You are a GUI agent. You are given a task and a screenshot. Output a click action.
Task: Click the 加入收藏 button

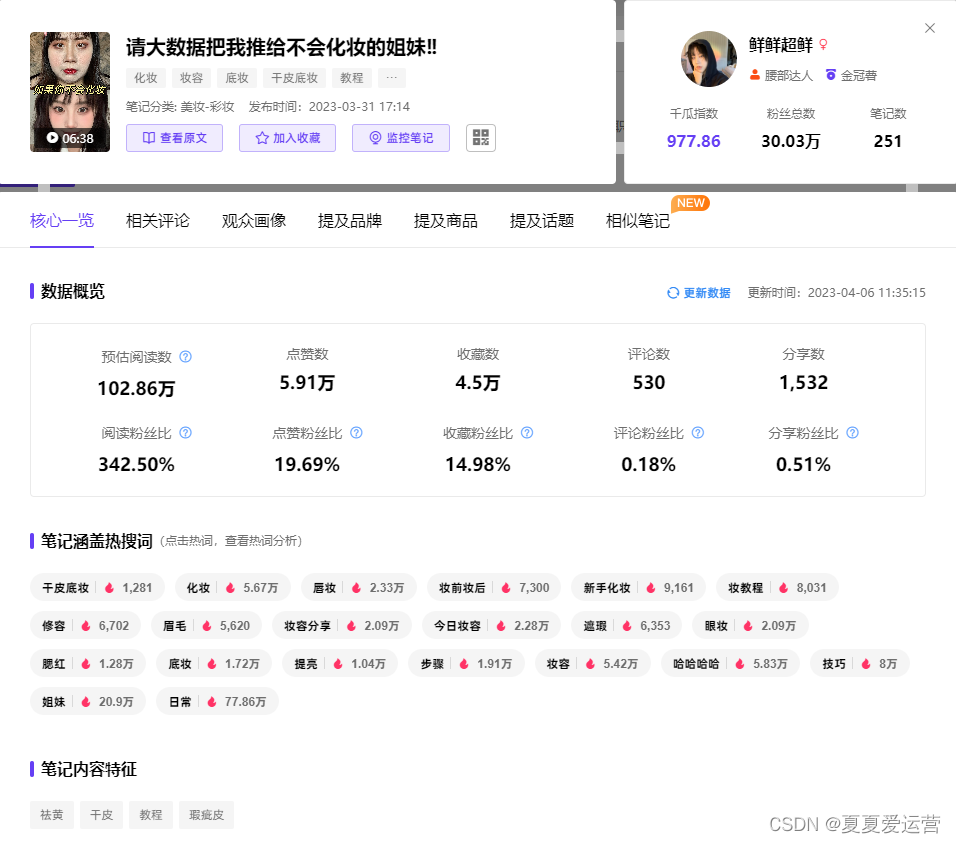click(x=287, y=138)
